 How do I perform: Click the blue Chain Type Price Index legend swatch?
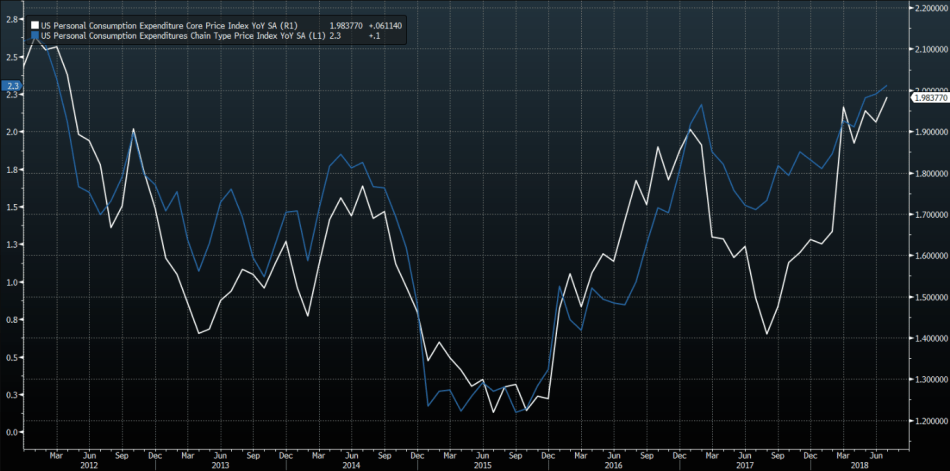tap(35, 36)
